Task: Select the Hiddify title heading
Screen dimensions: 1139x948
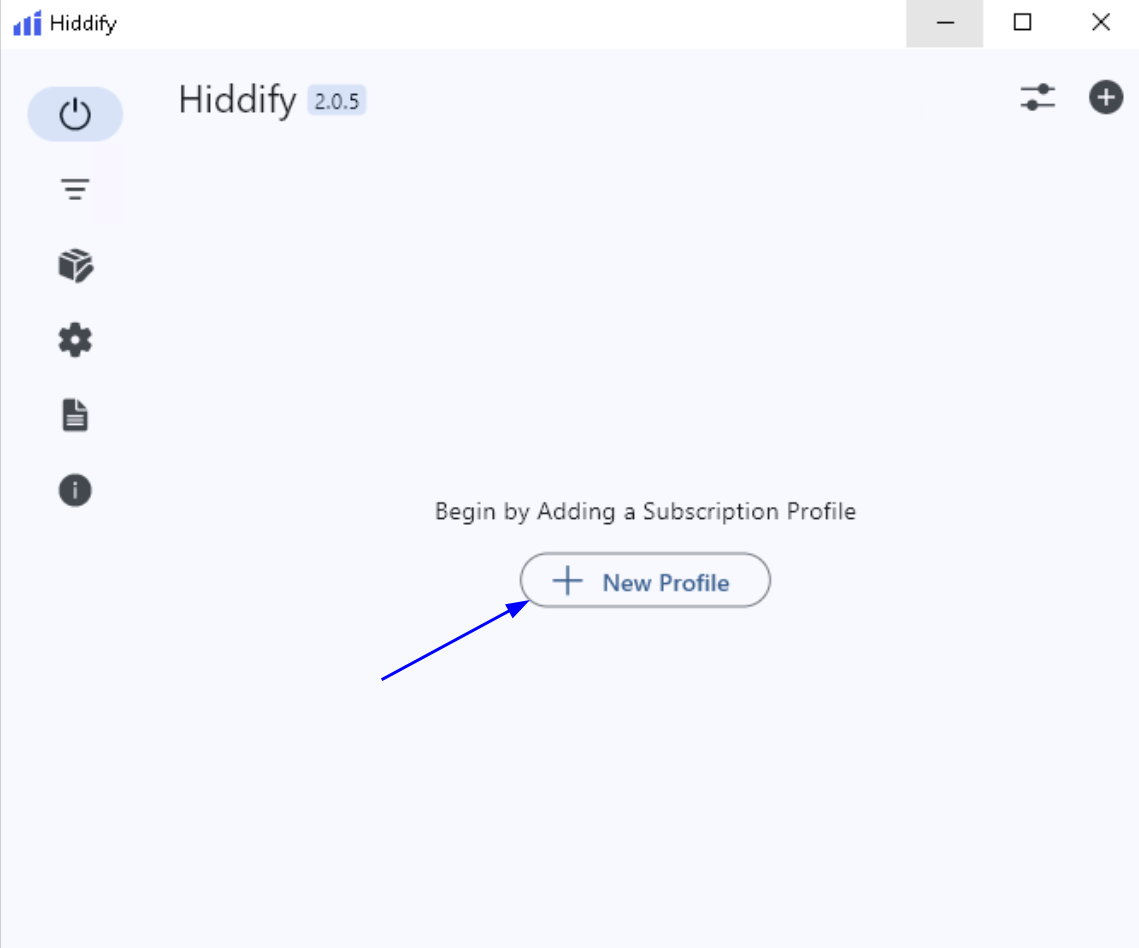Action: [x=236, y=100]
